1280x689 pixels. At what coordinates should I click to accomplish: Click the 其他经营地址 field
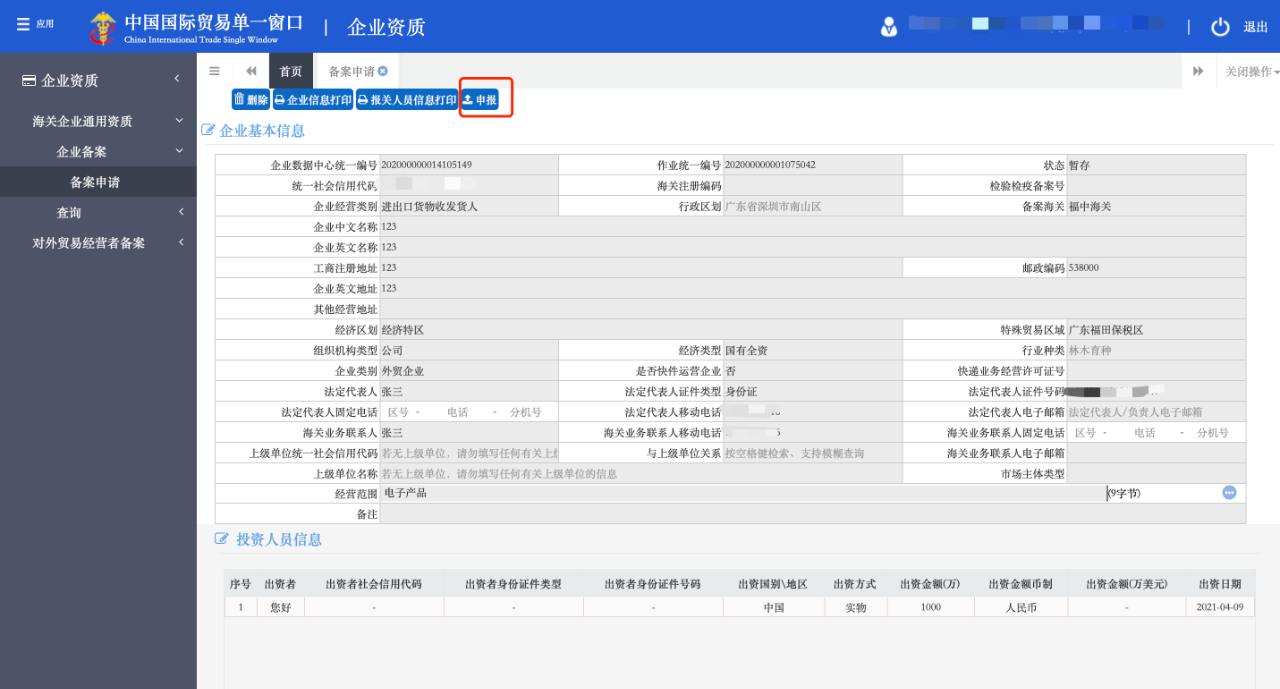coord(812,309)
